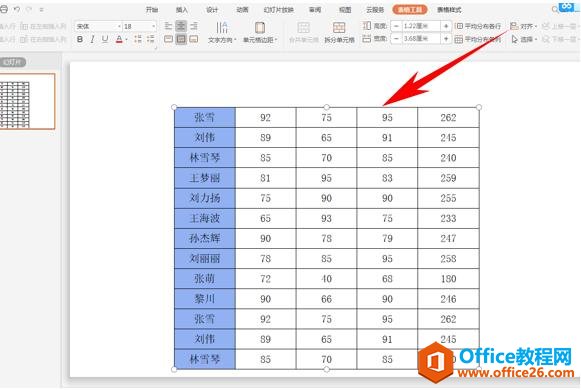Image resolution: width=581 pixels, height=390 pixels.
Task: Click the column width field 3.68厘米
Action: click(x=421, y=39)
